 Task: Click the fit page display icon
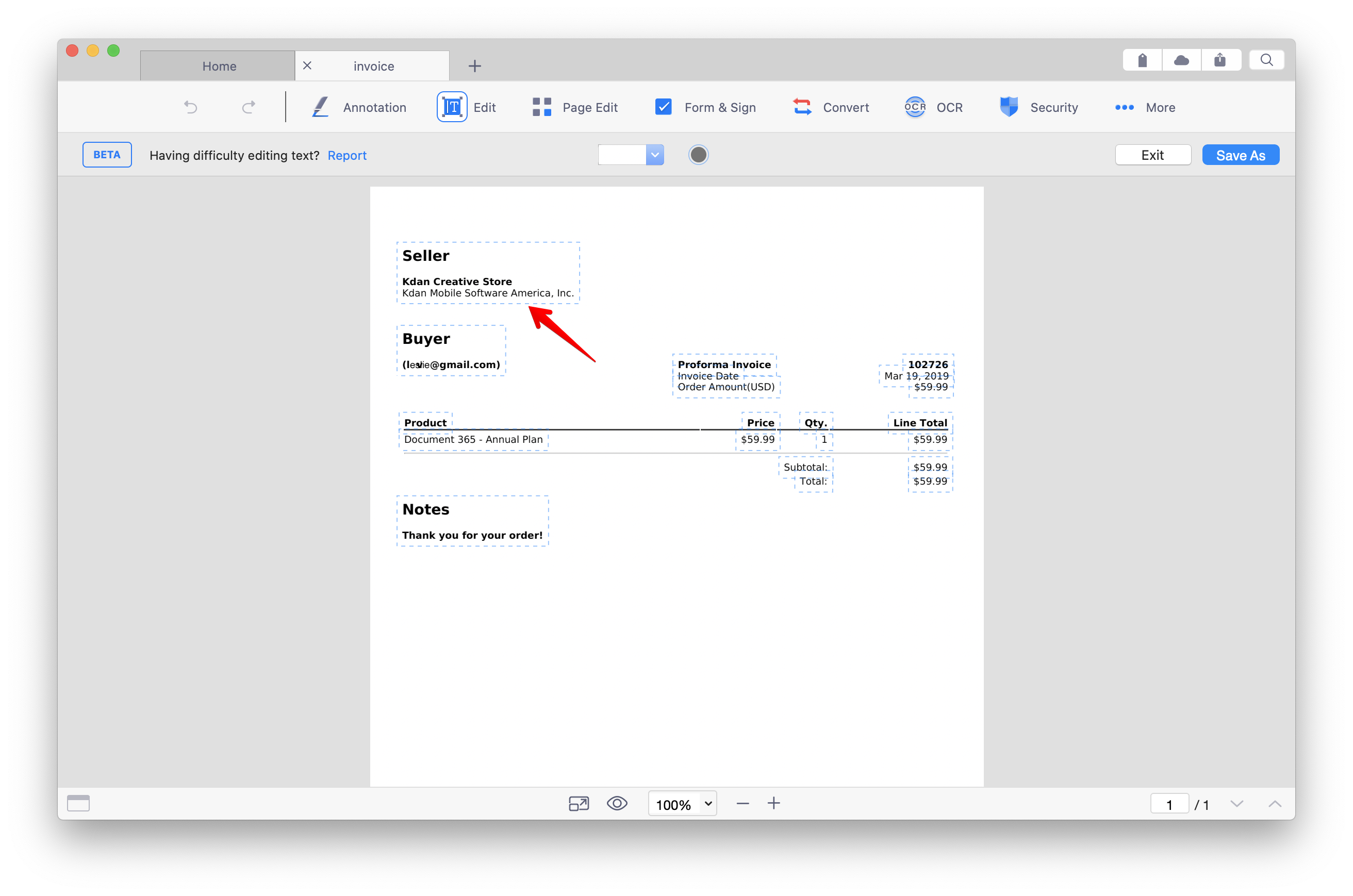[578, 803]
